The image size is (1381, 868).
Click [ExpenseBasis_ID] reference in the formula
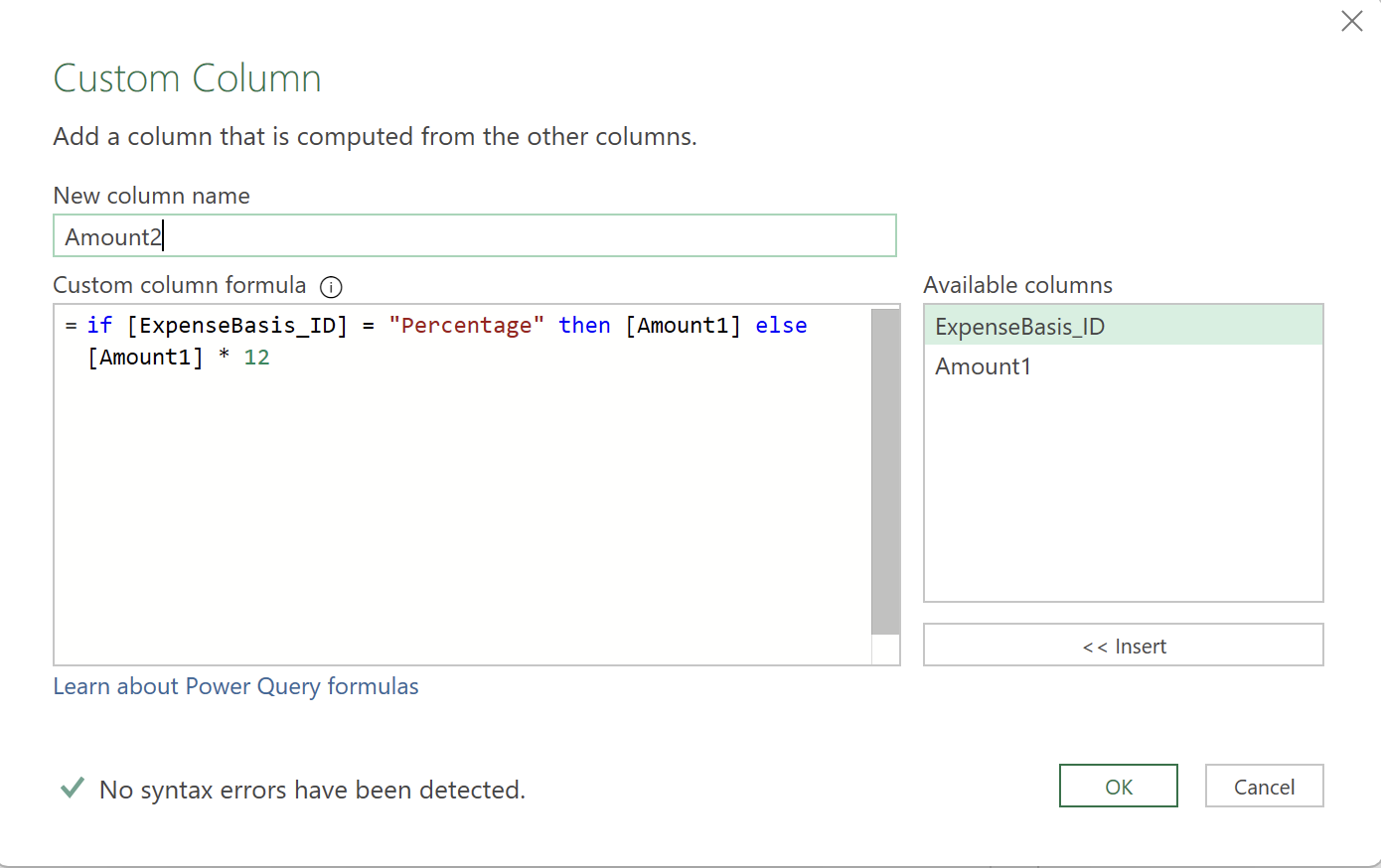coord(237,326)
